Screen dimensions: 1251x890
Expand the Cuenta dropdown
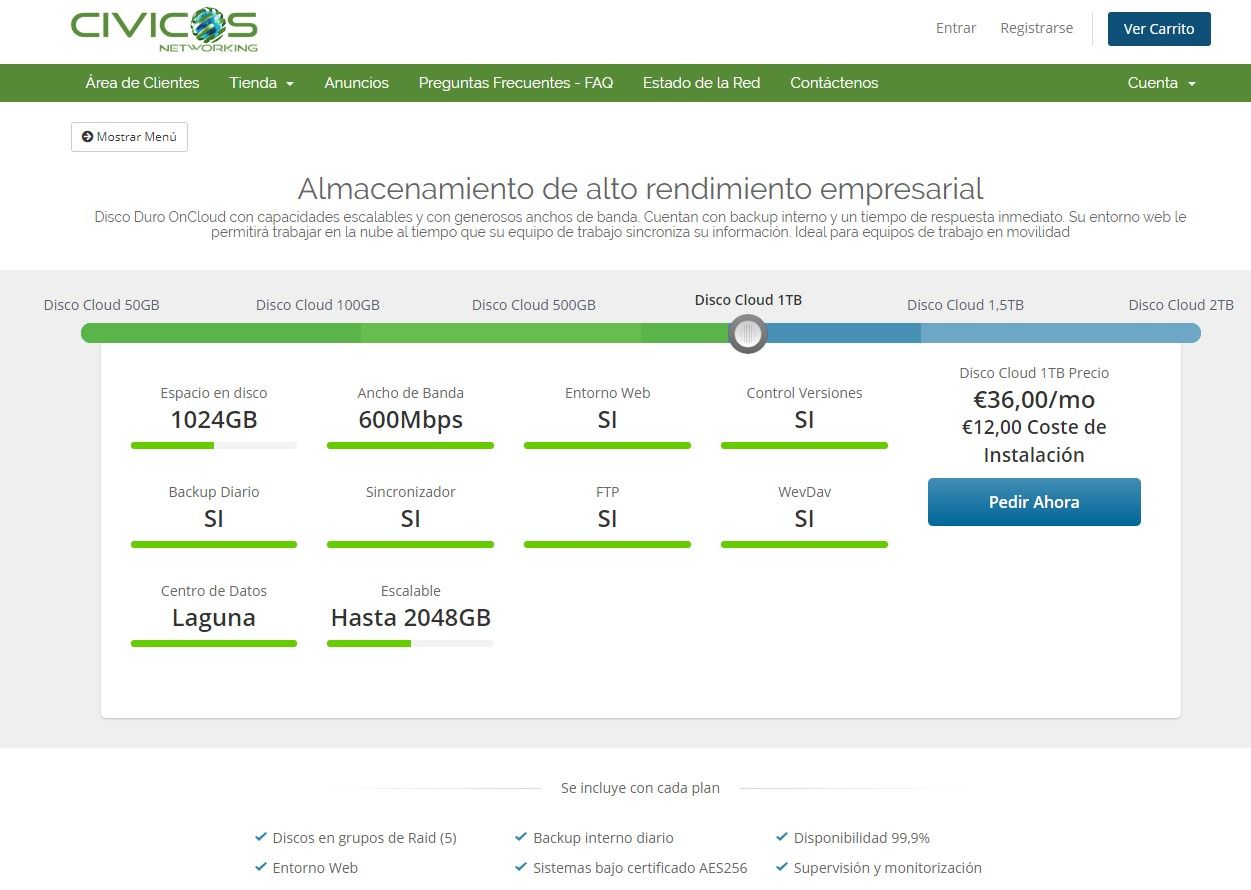(x=1162, y=83)
